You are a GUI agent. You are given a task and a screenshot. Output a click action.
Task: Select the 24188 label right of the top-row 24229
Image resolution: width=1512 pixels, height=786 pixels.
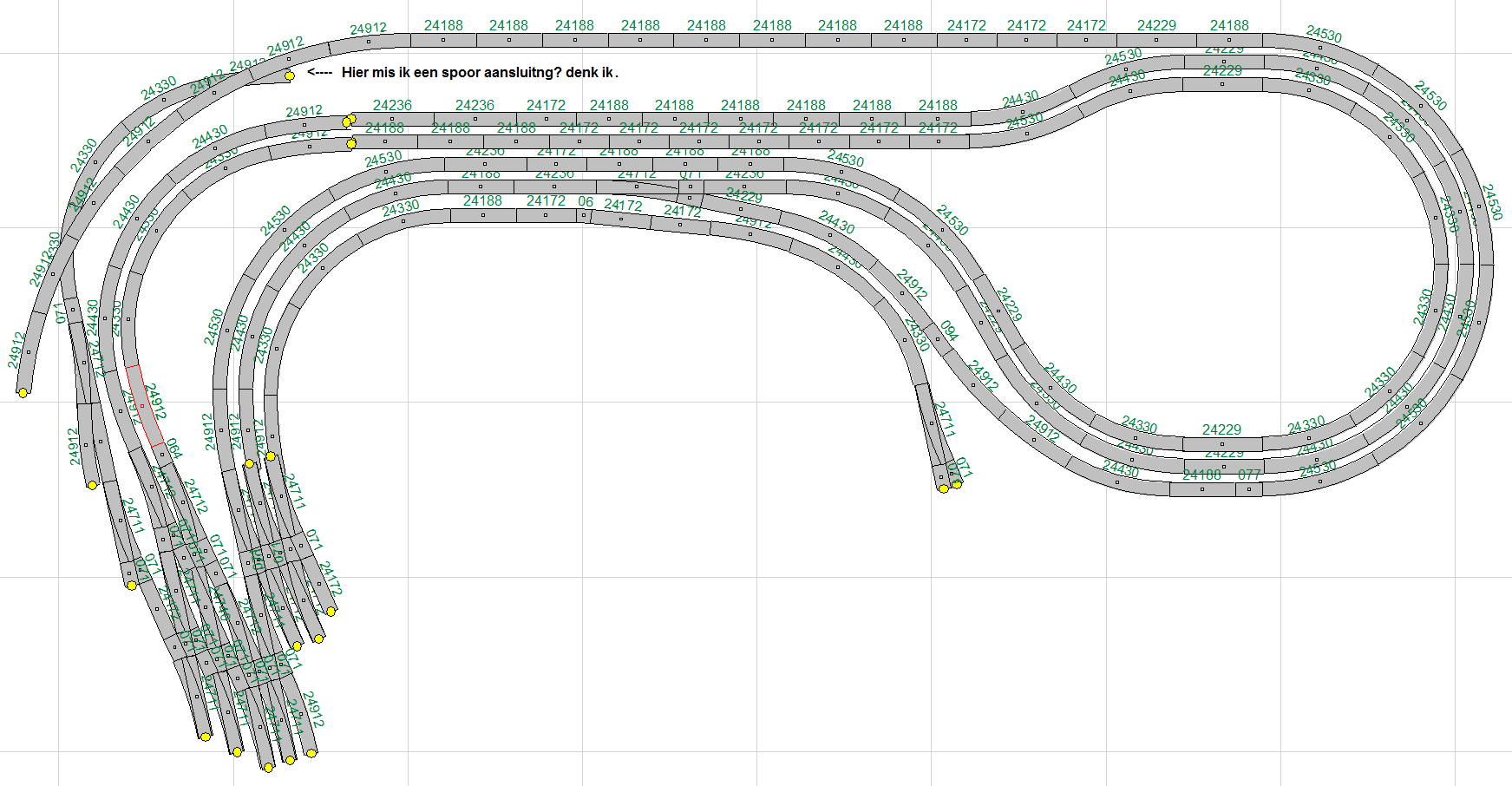1229,26
